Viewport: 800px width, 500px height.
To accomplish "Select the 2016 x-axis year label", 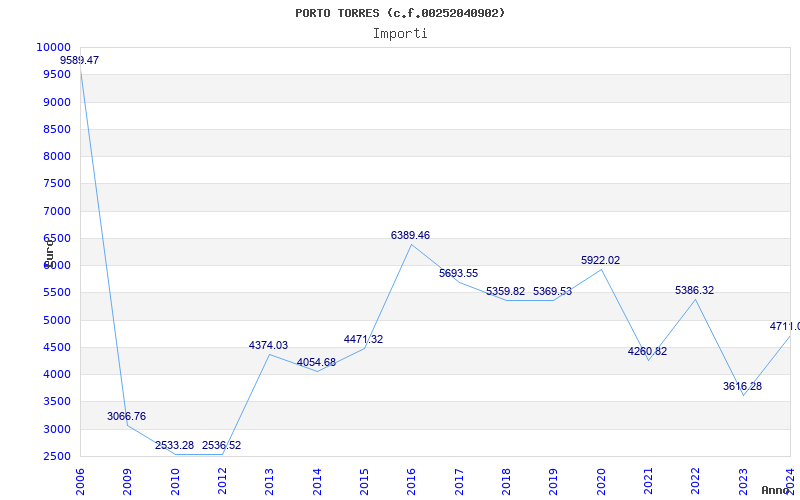I will (x=411, y=482).
